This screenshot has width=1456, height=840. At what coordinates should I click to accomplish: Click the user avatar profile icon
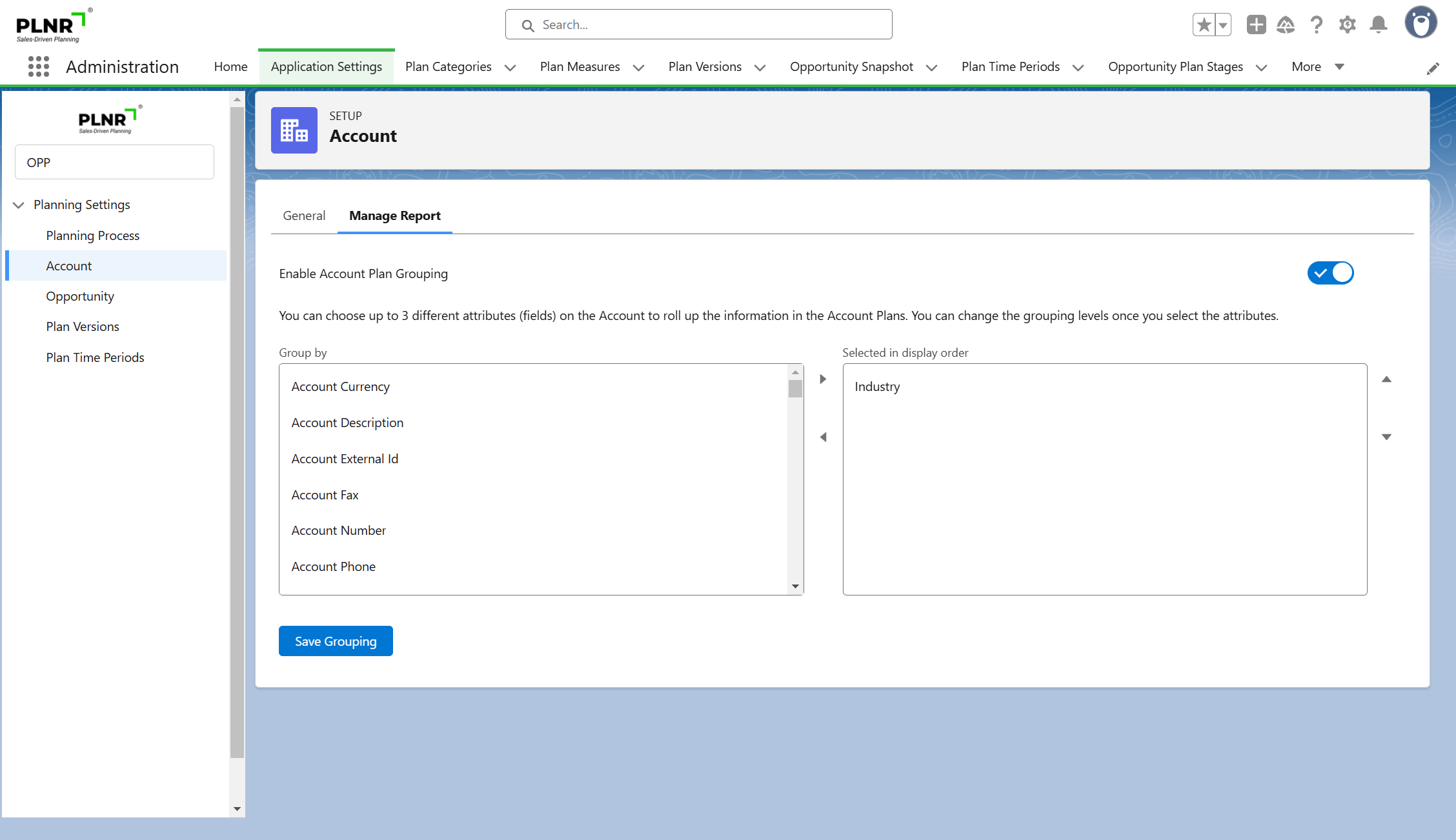pos(1421,23)
